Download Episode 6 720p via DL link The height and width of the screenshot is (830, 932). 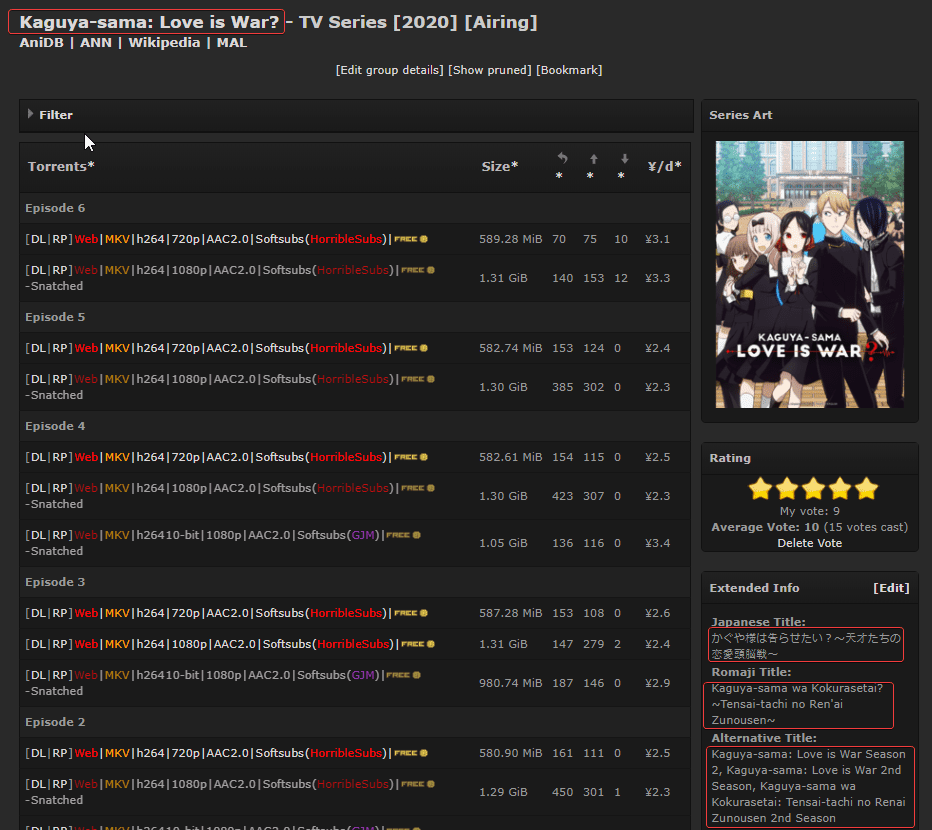38,239
